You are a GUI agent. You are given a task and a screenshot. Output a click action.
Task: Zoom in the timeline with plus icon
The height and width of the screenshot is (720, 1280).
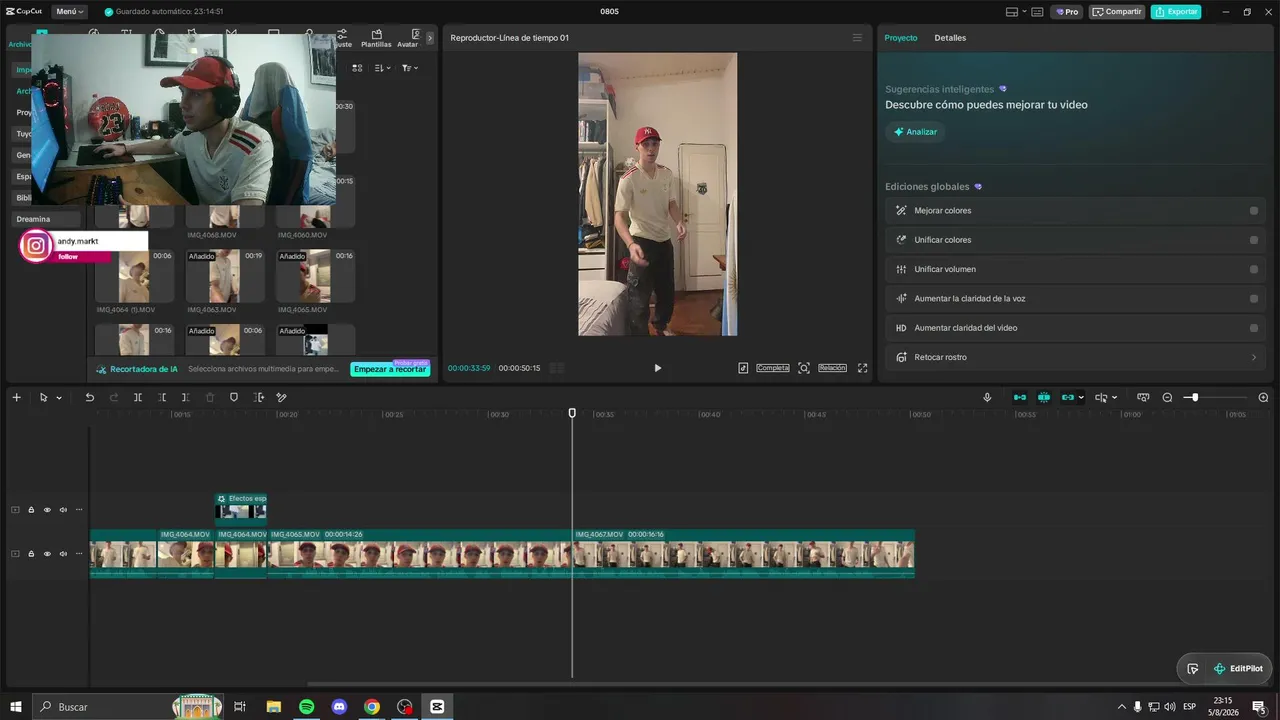tap(1263, 397)
